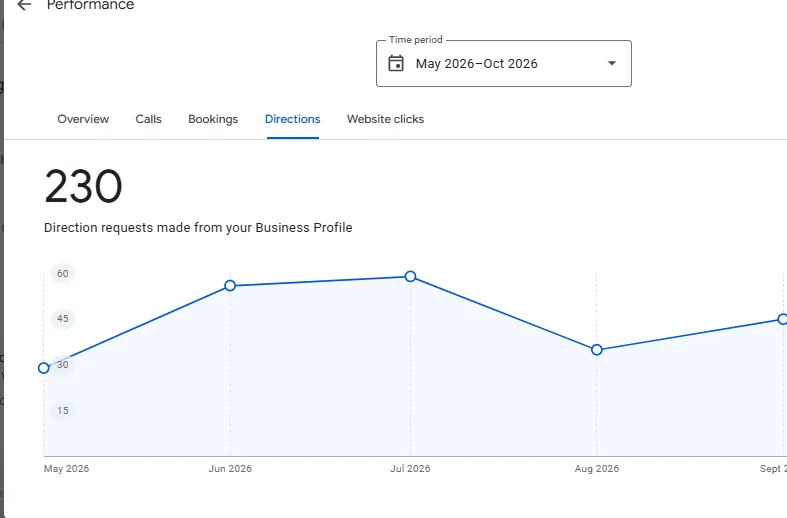Click the Jun 2026 x-axis label

click(x=230, y=468)
